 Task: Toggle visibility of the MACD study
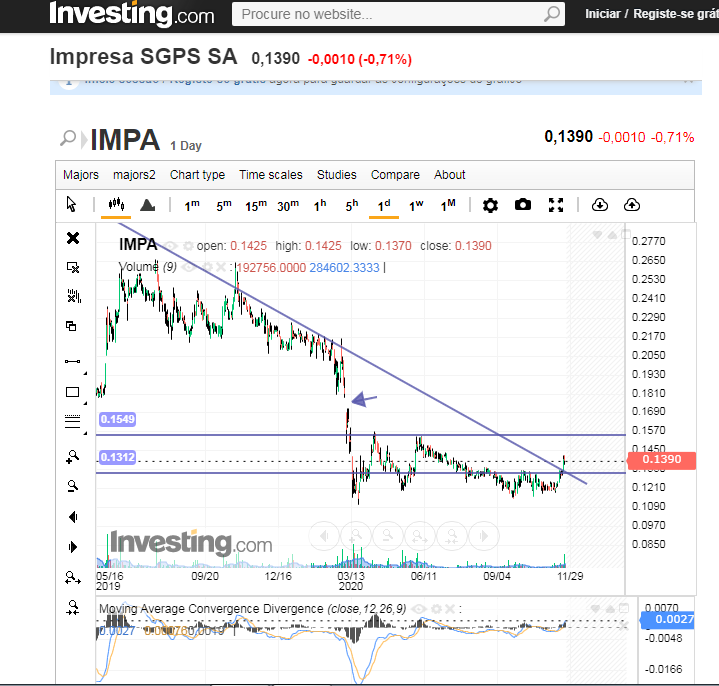pyautogui.click(x=418, y=609)
